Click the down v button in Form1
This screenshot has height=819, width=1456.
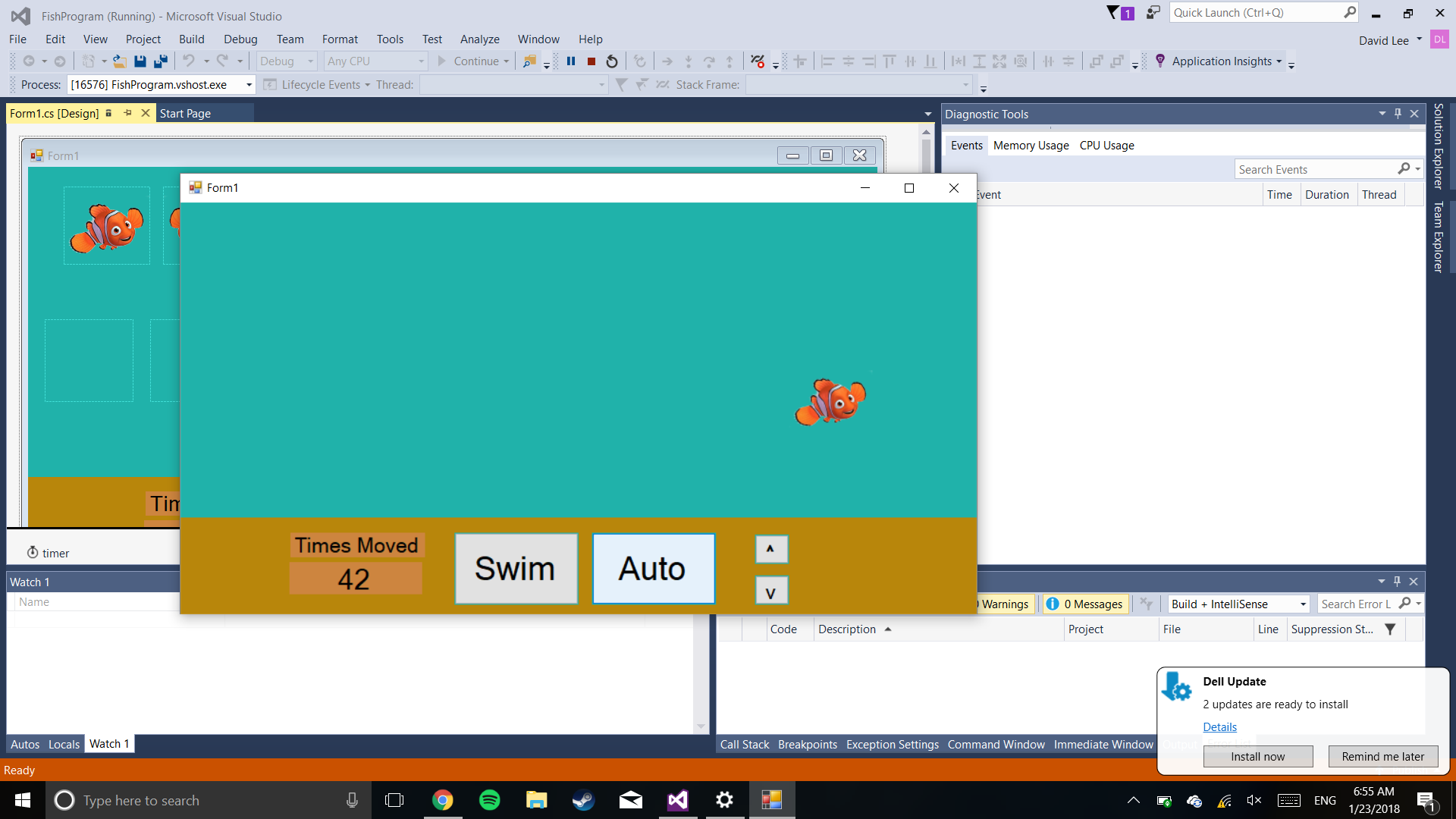coord(771,590)
